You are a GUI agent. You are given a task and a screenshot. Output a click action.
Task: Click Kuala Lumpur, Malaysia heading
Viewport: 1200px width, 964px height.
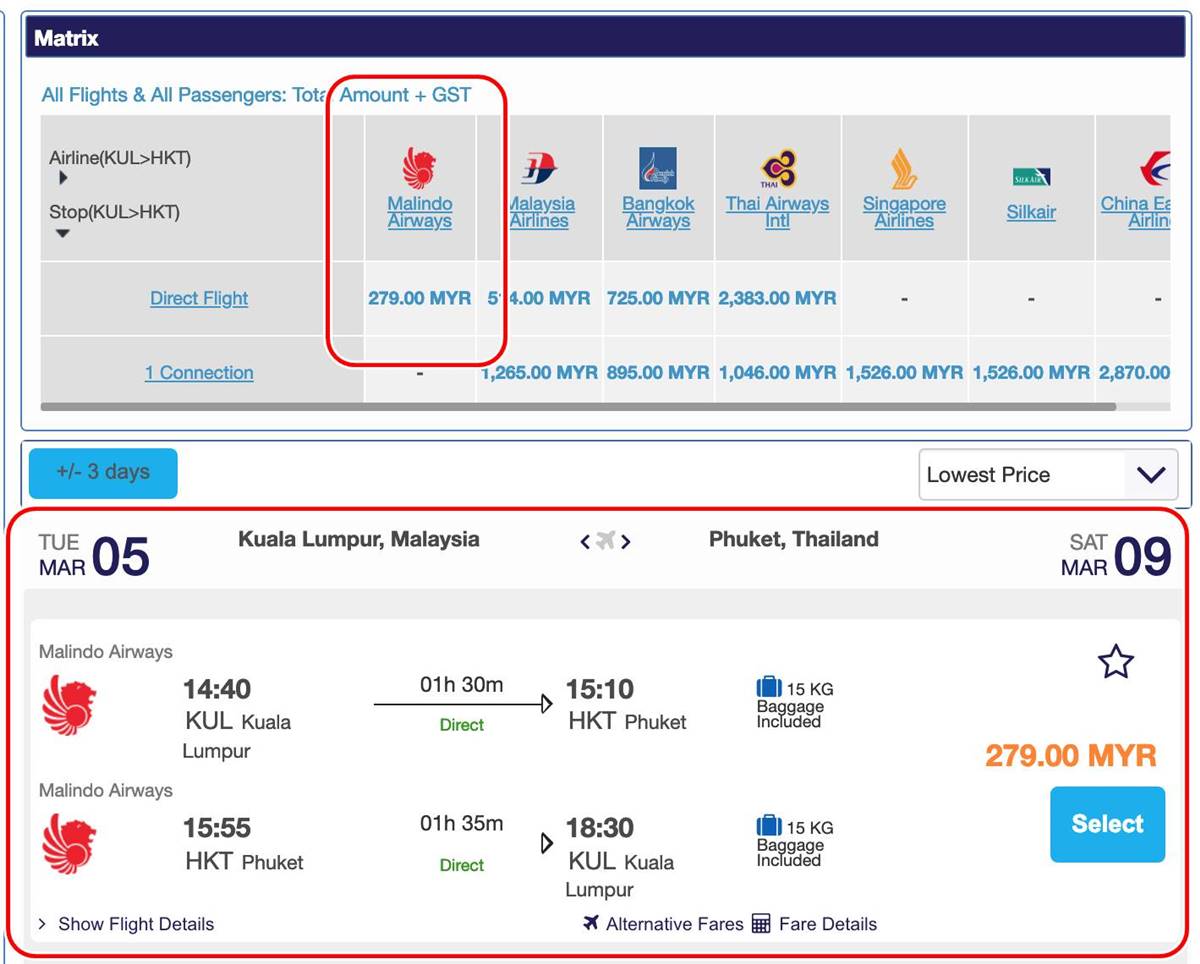[359, 539]
